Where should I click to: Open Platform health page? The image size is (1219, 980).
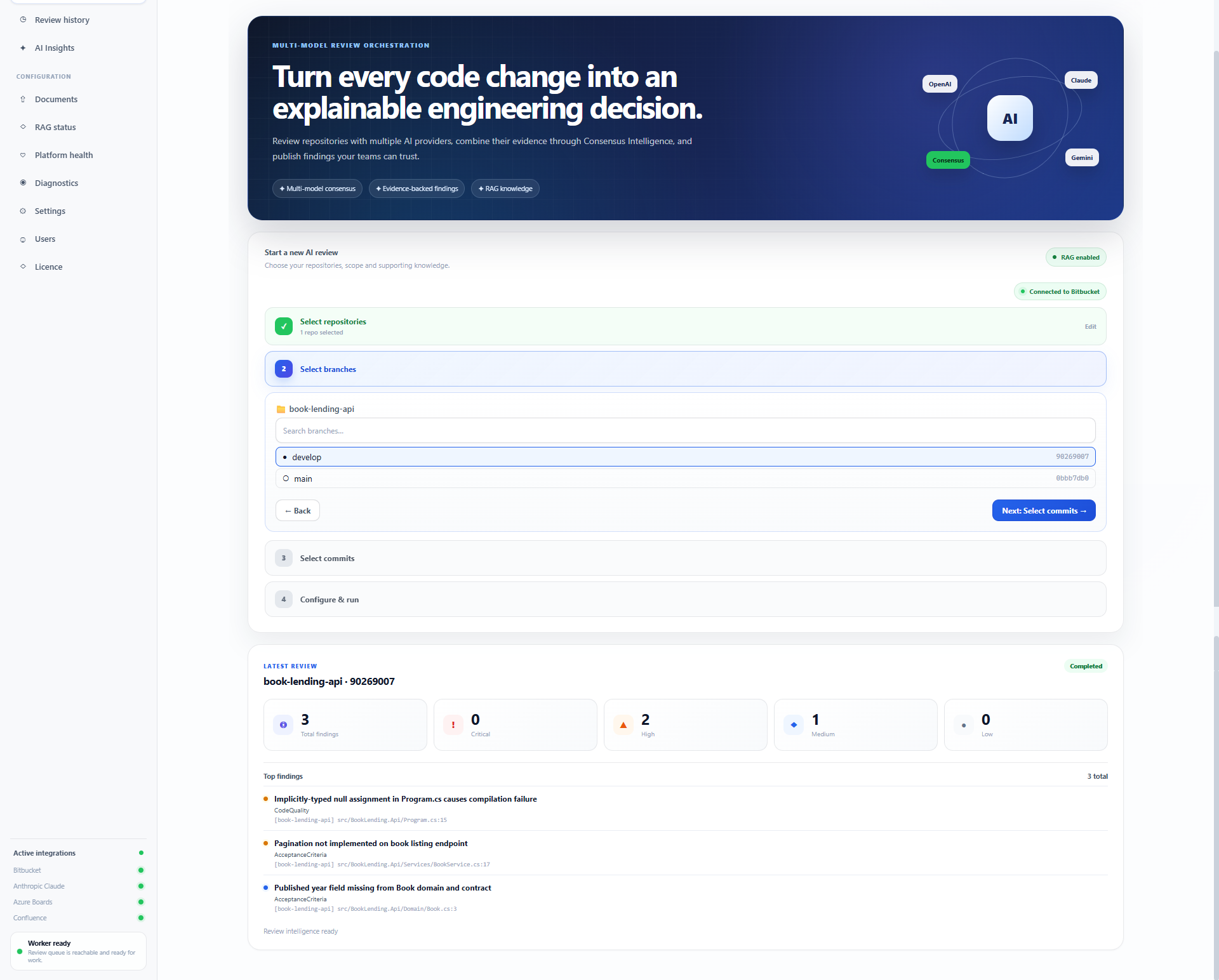pyautogui.click(x=63, y=155)
